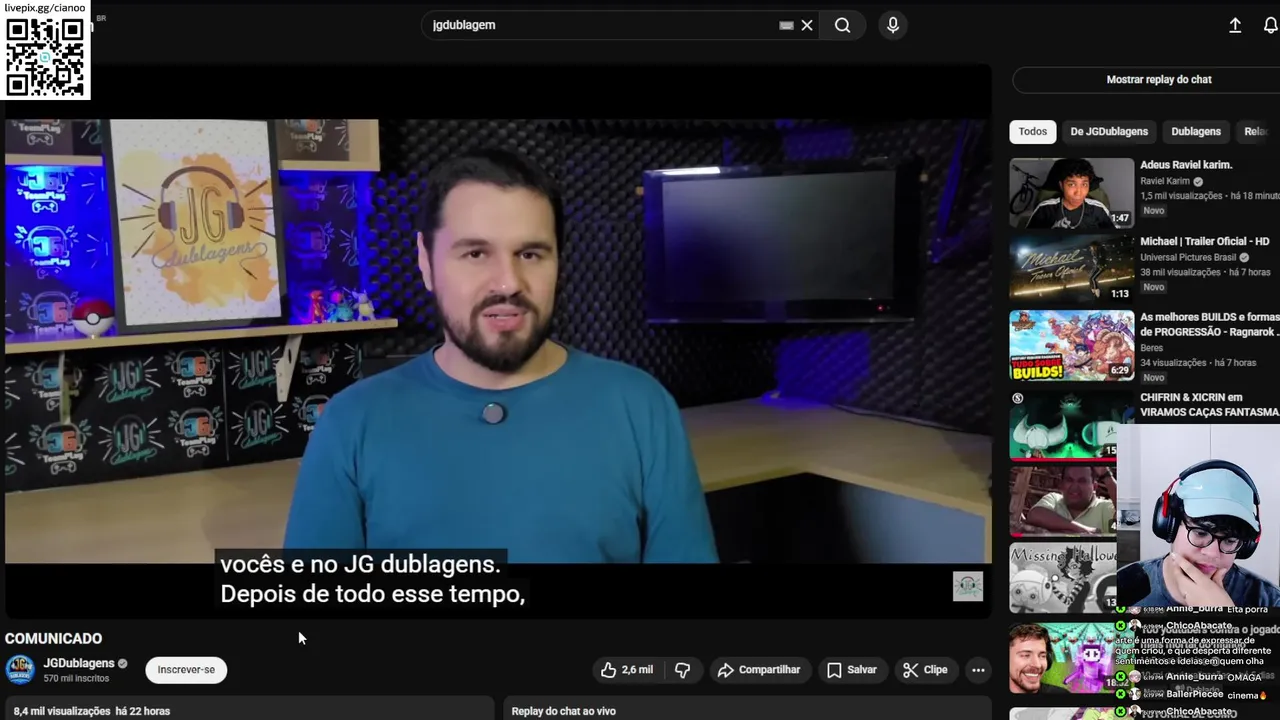Viewport: 1280px width, 720px height.
Task: Select the Dublagens filter chip
Action: pyautogui.click(x=1196, y=131)
